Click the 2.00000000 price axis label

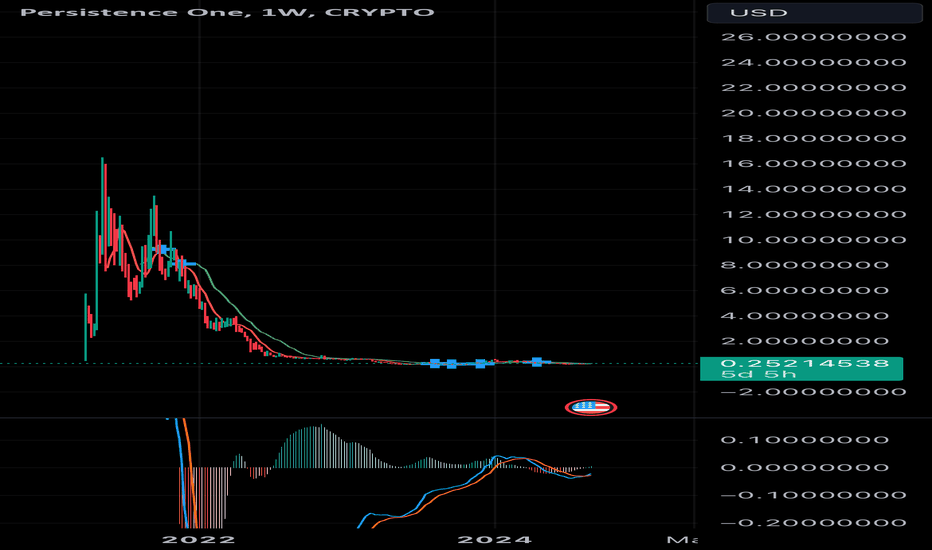[x=805, y=341]
